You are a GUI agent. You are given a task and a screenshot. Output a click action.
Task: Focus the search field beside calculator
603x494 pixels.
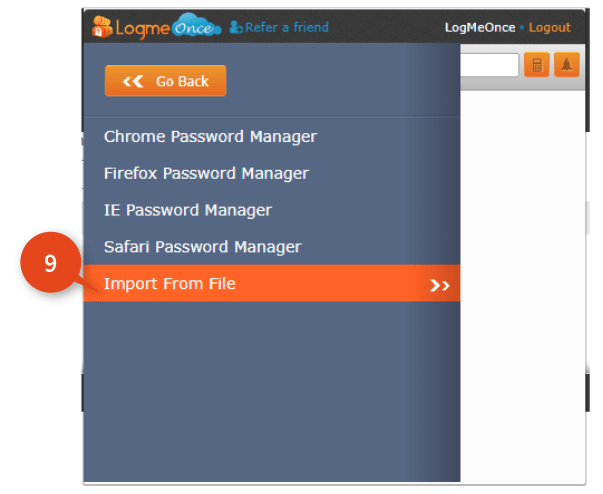click(x=490, y=65)
